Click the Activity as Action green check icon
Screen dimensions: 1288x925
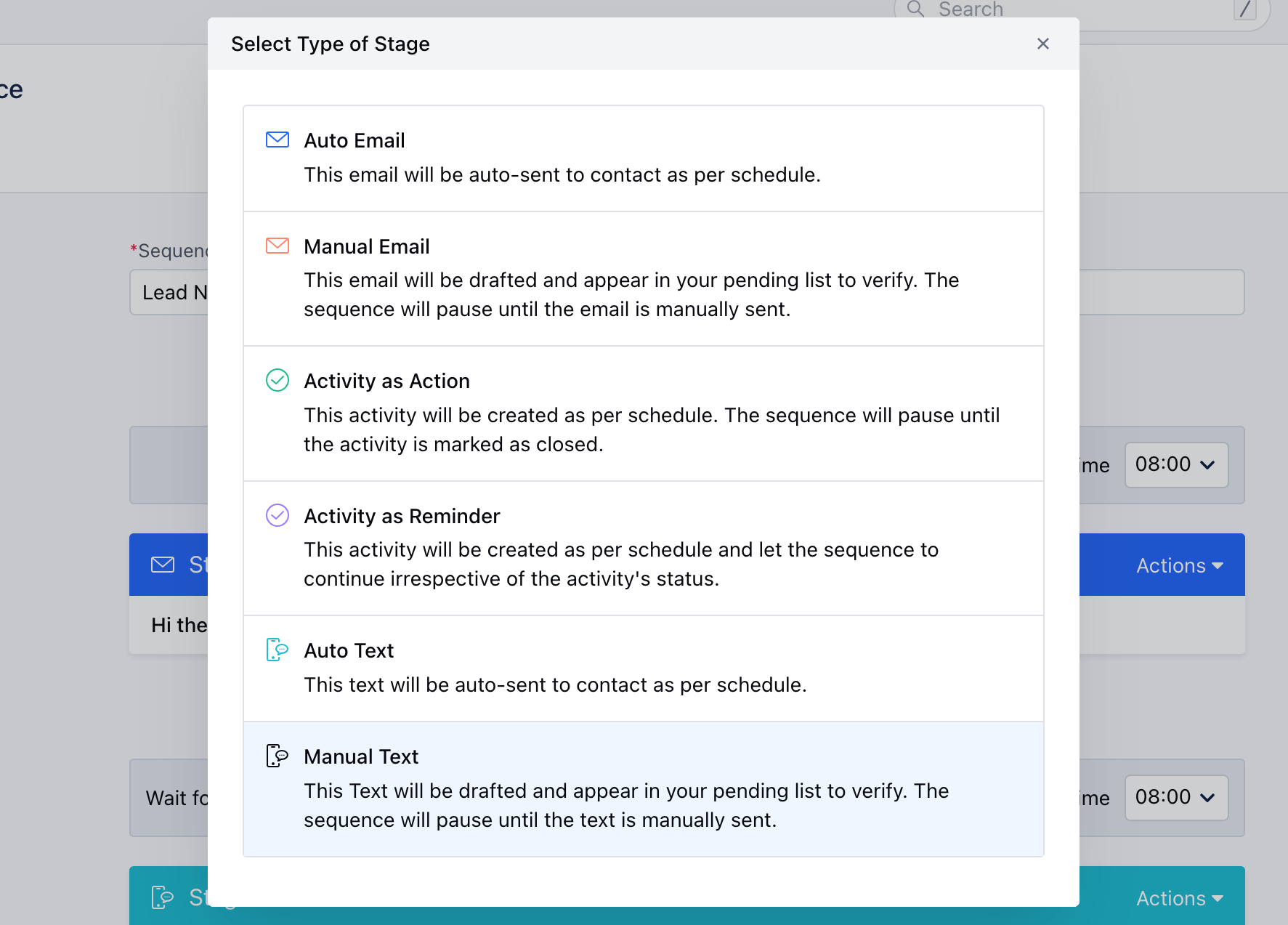pos(278,380)
